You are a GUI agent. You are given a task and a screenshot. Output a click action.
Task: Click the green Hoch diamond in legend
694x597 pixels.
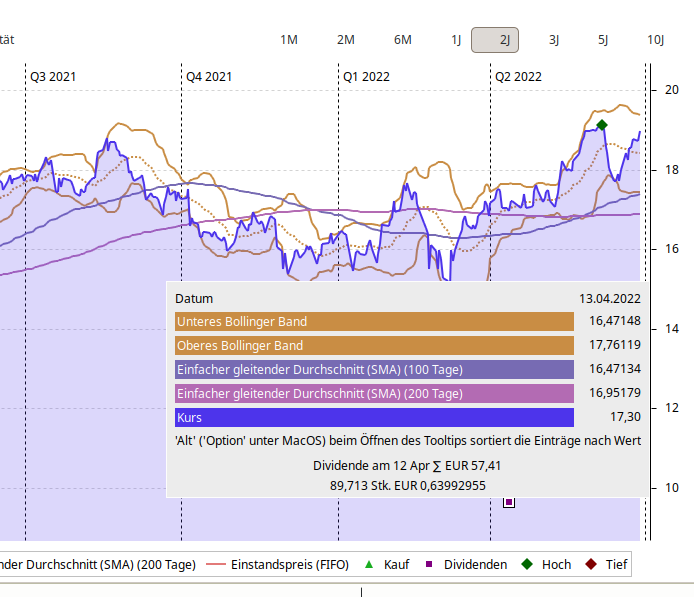click(x=527, y=565)
